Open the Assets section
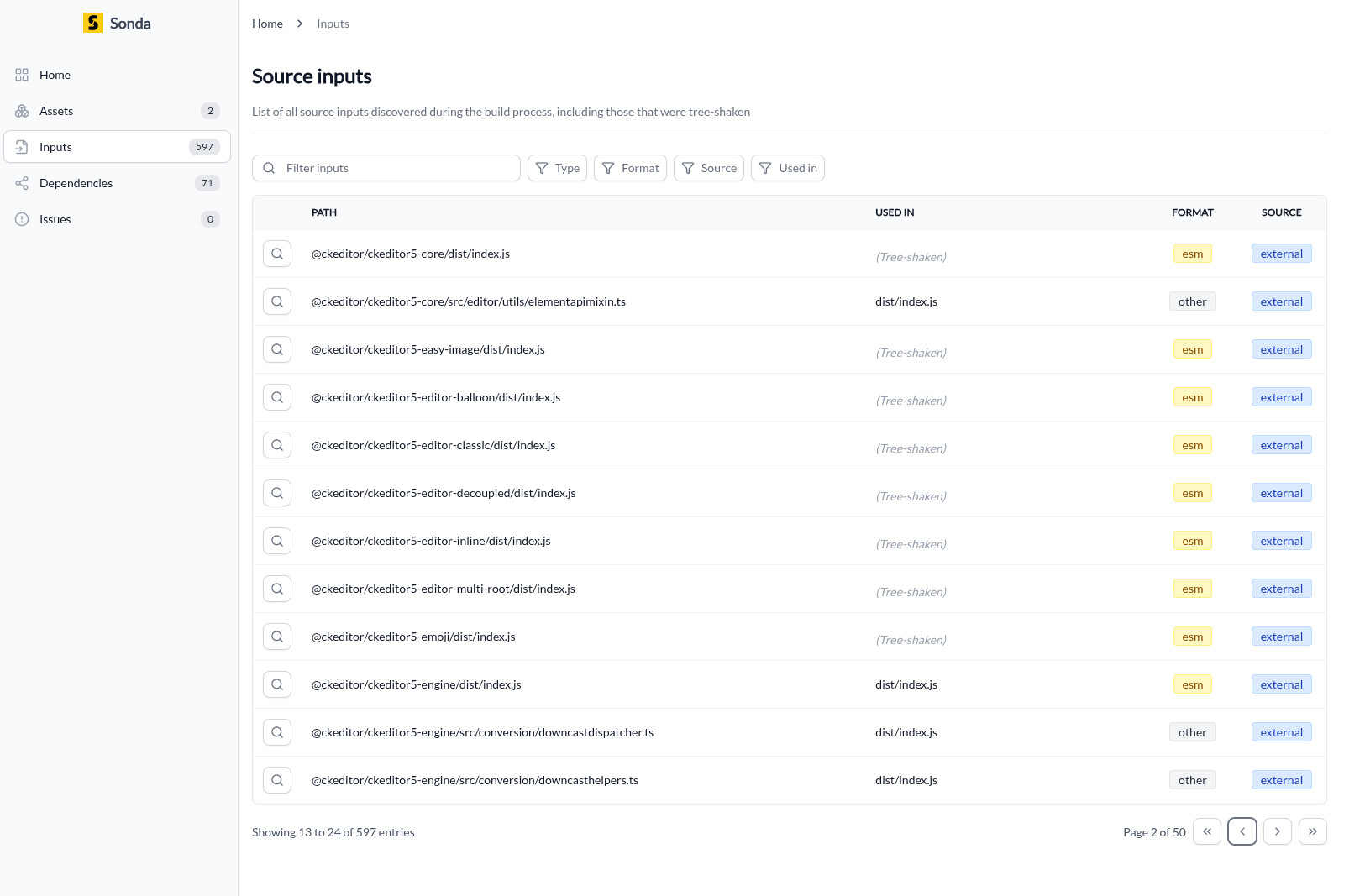The width and height of the screenshot is (1365, 896). click(x=117, y=111)
